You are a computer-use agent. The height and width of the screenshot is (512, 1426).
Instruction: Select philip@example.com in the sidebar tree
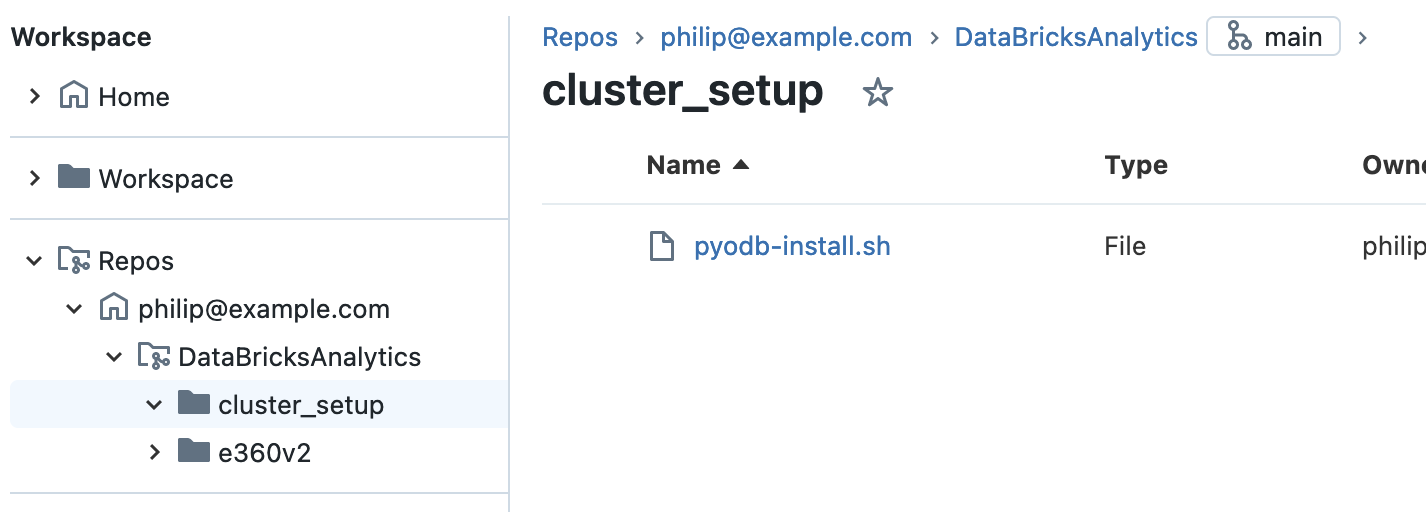(263, 309)
